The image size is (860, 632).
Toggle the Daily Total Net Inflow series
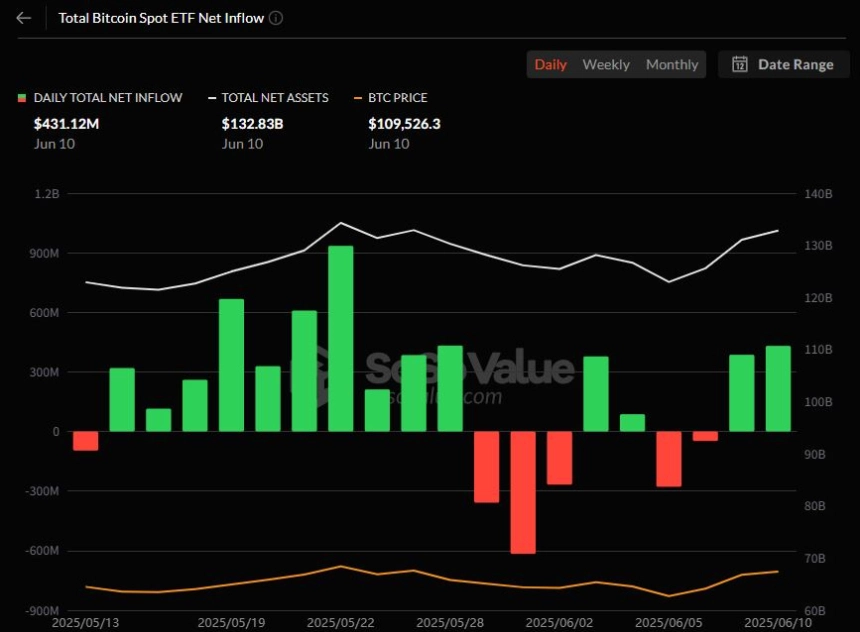point(108,98)
